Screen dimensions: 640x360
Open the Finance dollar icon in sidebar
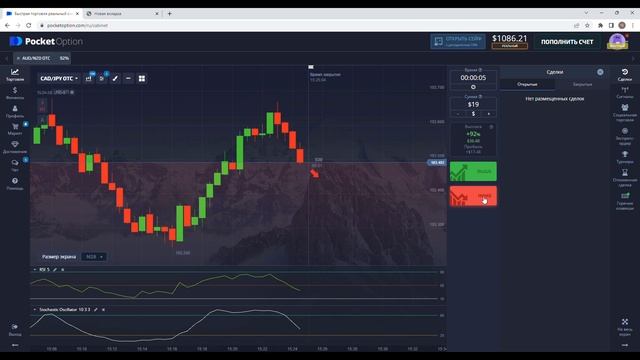pos(15,93)
